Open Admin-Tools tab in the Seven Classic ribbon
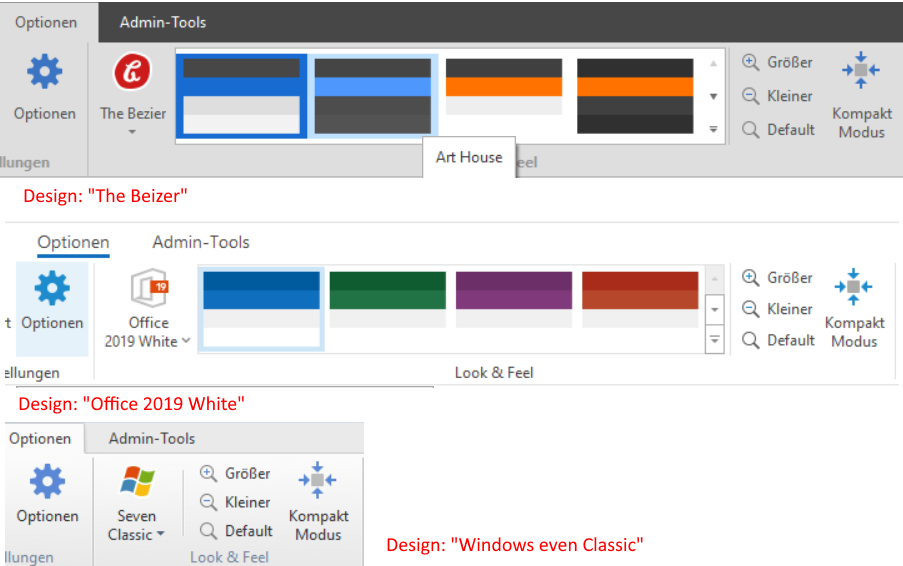Screen dimensions: 903x566 (152, 438)
